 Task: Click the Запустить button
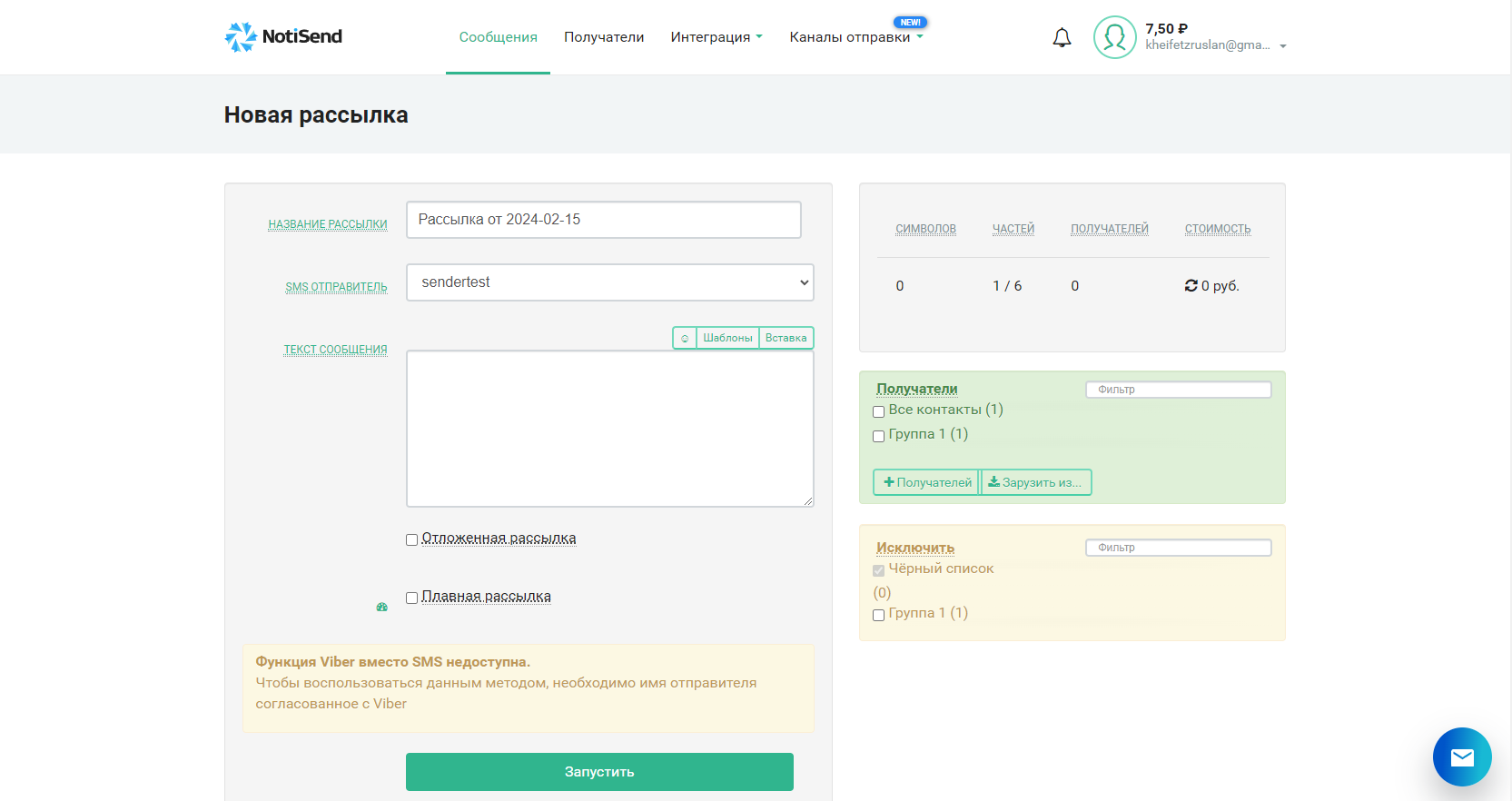click(599, 772)
